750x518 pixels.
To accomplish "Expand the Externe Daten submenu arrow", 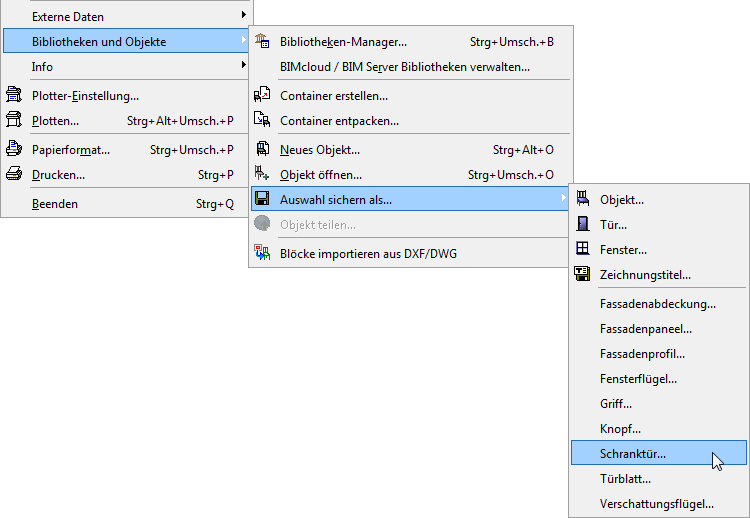I will tap(244, 15).
